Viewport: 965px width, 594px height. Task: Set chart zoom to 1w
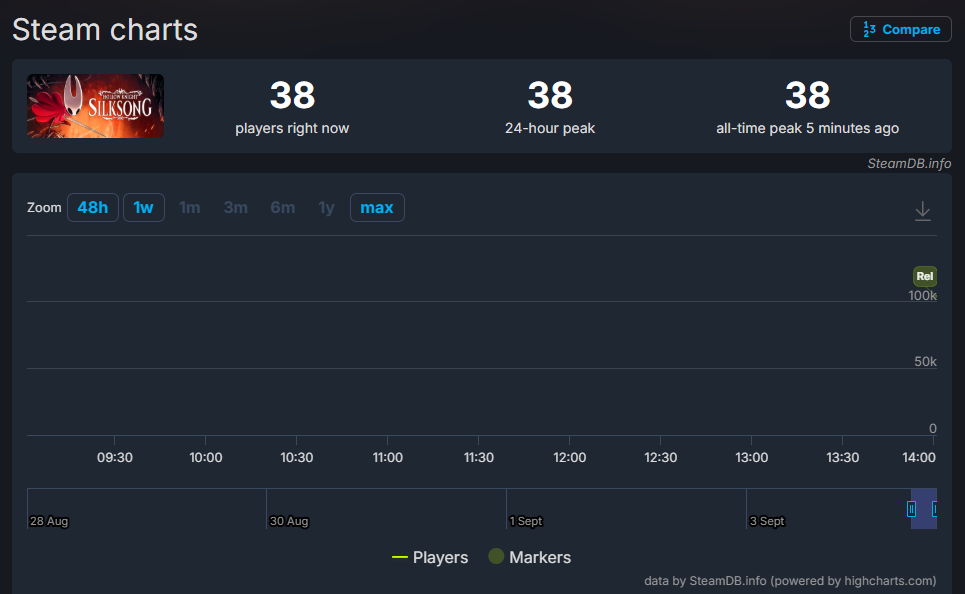click(143, 207)
